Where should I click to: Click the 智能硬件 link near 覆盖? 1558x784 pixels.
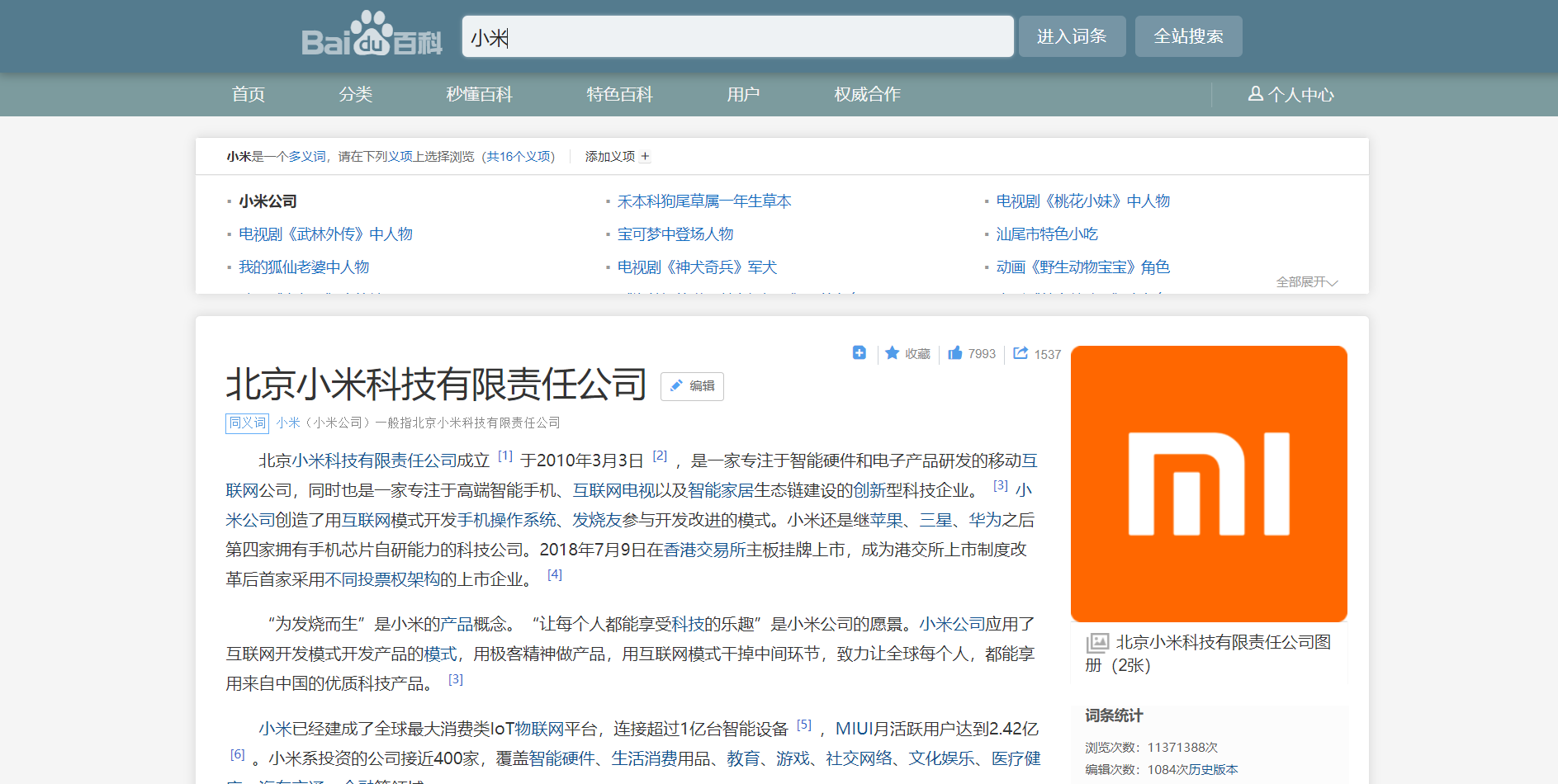[561, 758]
